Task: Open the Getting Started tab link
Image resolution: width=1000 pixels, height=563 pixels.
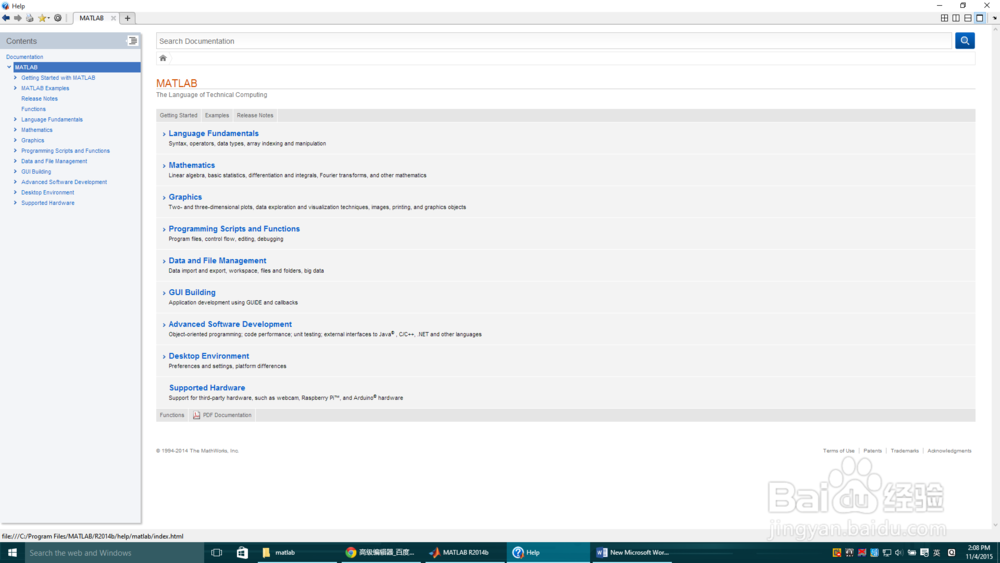Action: pos(179,115)
